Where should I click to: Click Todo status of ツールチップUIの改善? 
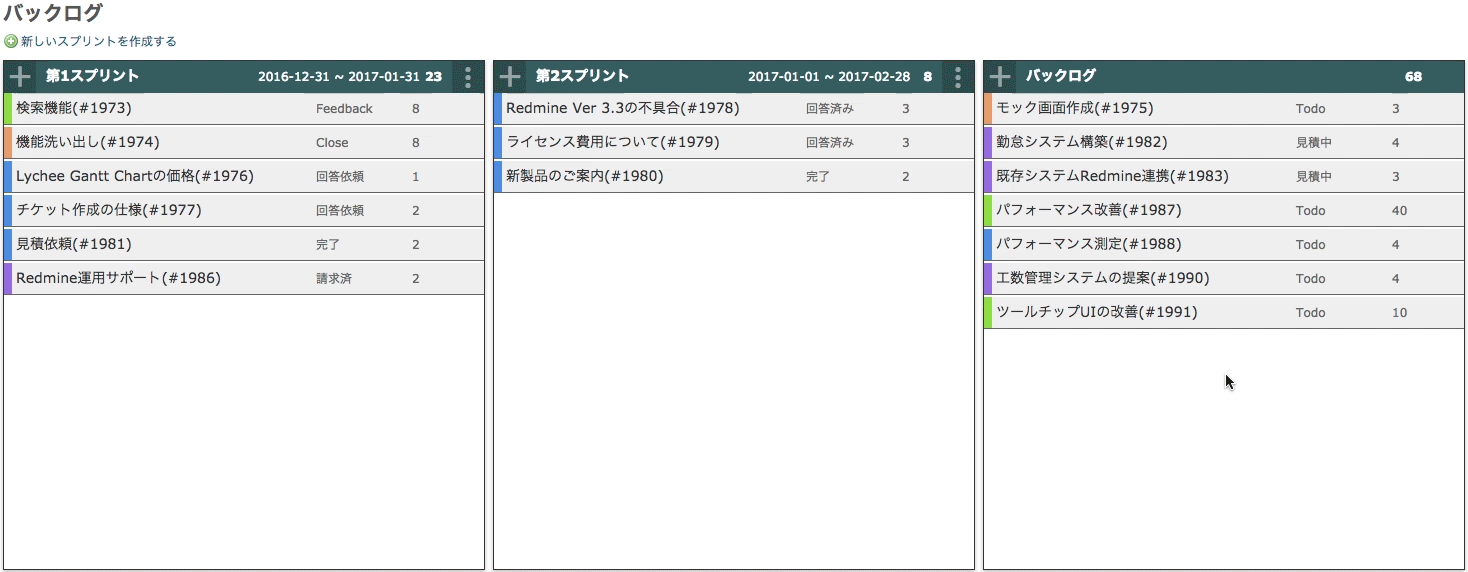click(1310, 313)
